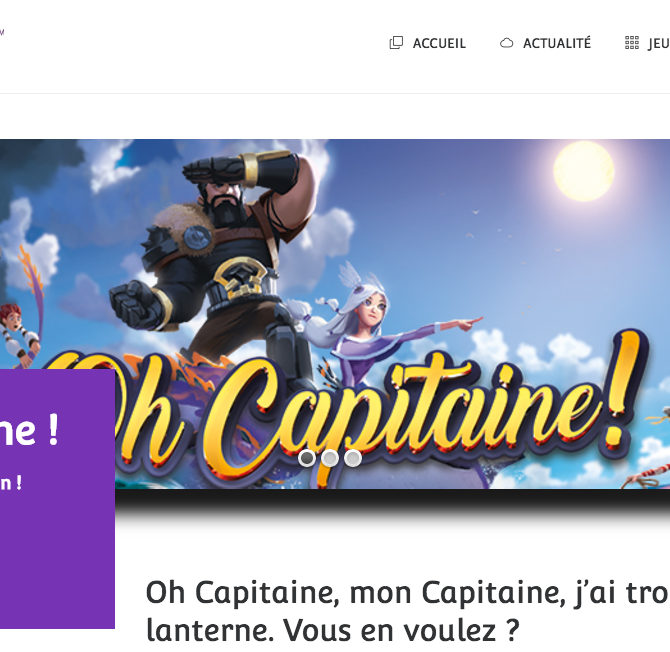Screen dimensions: 670x652
Task: Click the overlapping squares icon beside ACCUEIL
Action: (396, 43)
